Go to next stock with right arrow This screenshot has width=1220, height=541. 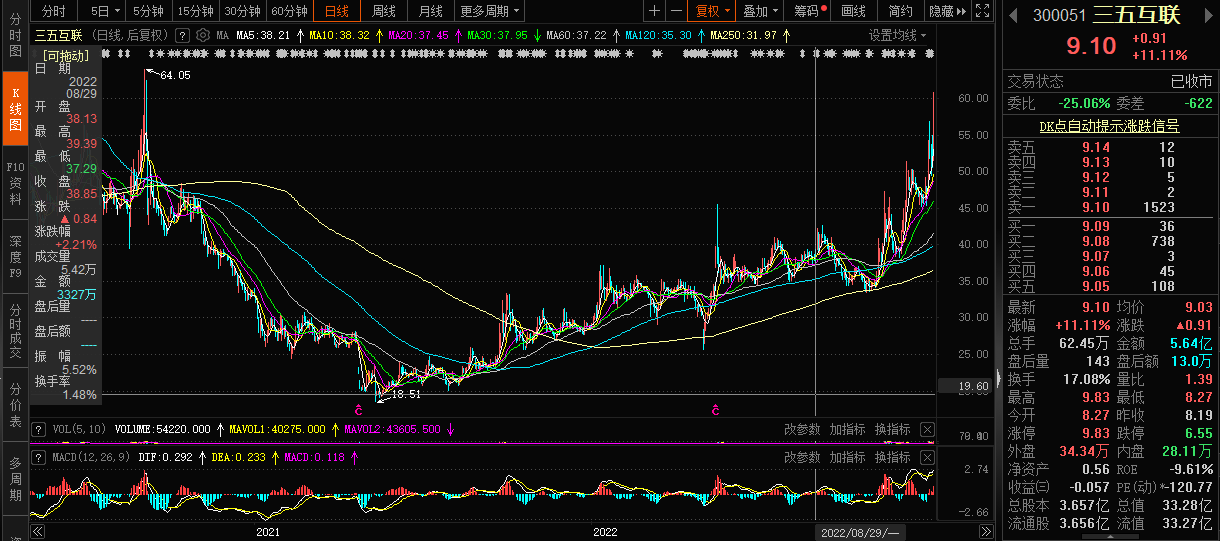click(x=1208, y=15)
